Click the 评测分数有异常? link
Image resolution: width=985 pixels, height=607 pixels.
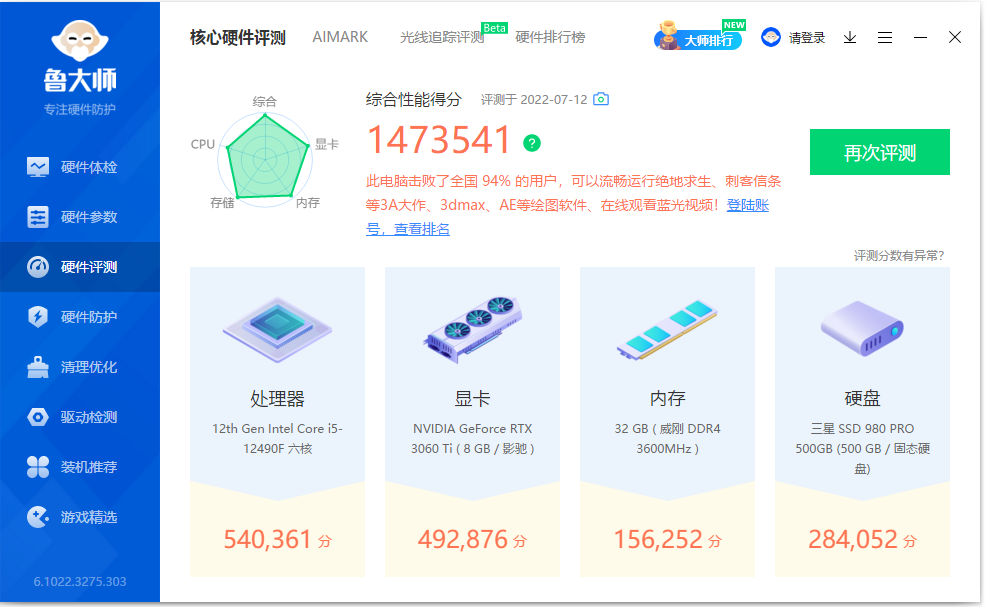click(x=898, y=255)
